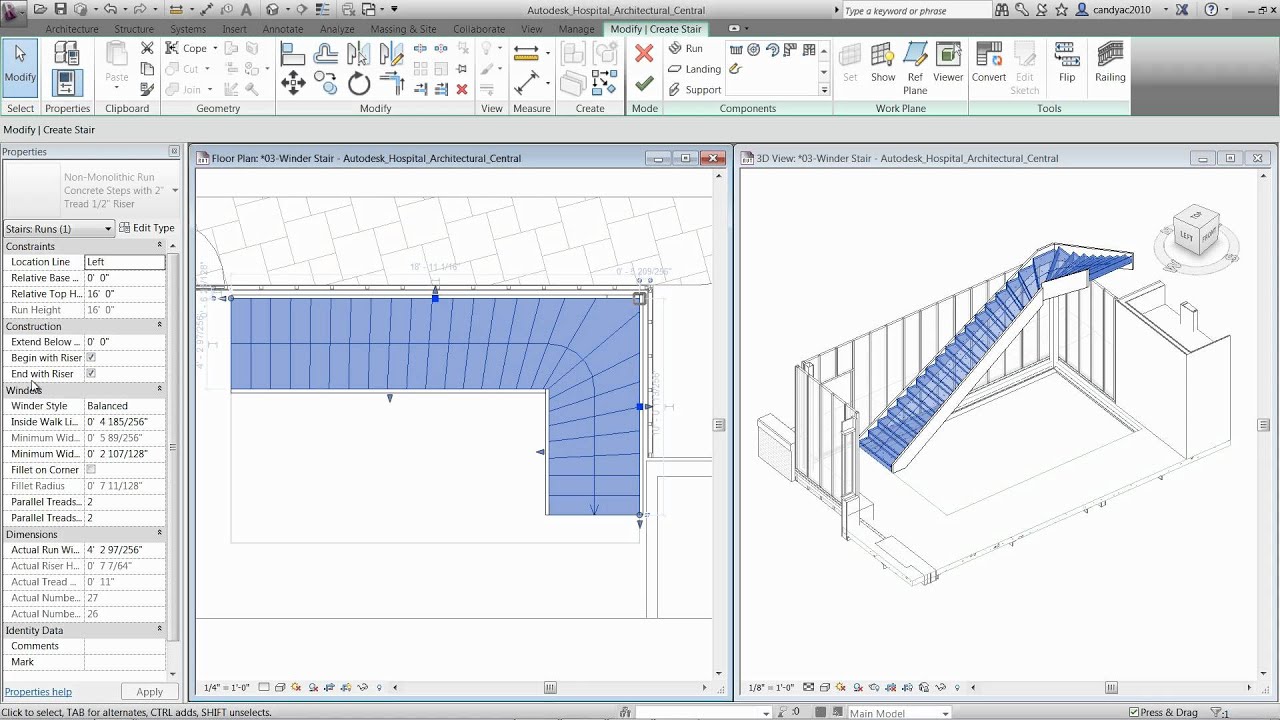
Task: Open the Collaborate ribbon tab
Action: pos(479,29)
